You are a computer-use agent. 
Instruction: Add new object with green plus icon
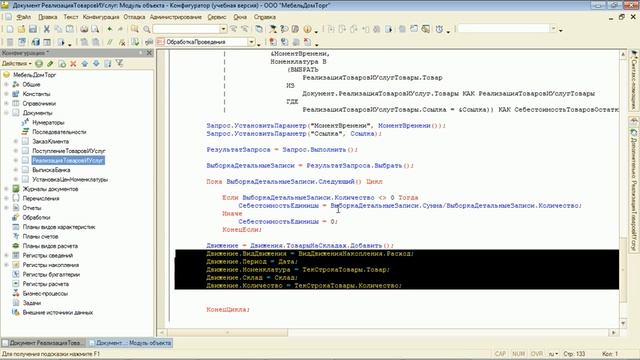pyautogui.click(x=39, y=63)
